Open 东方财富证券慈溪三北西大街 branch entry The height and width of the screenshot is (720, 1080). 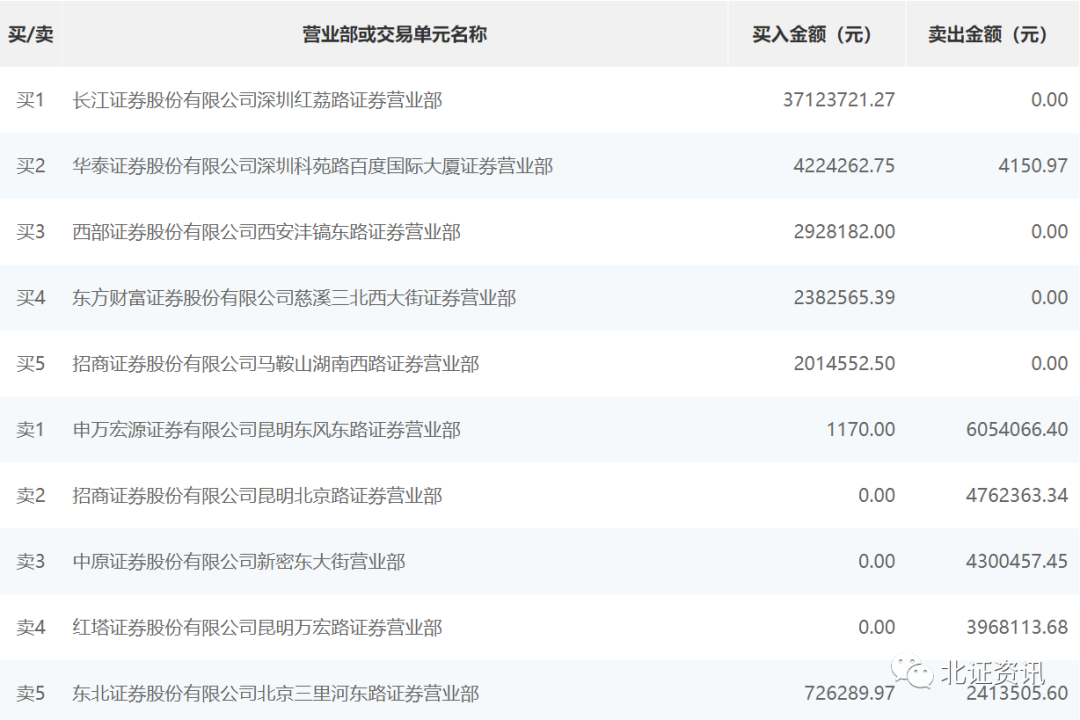tap(294, 298)
